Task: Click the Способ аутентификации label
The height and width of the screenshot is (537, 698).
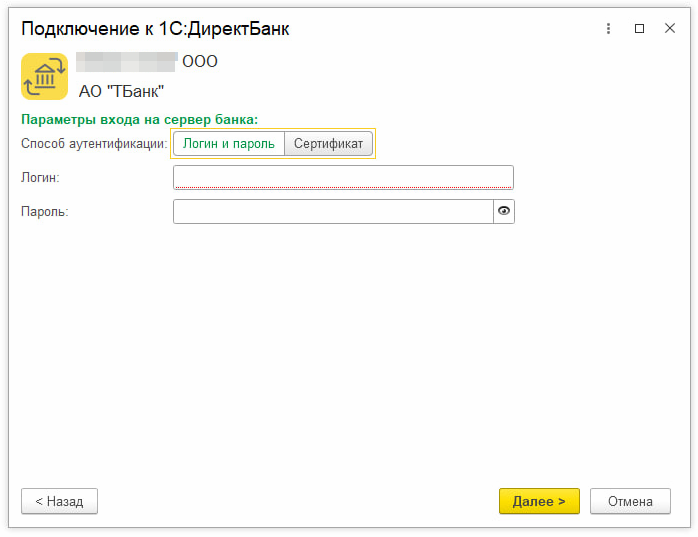Action: click(94, 144)
